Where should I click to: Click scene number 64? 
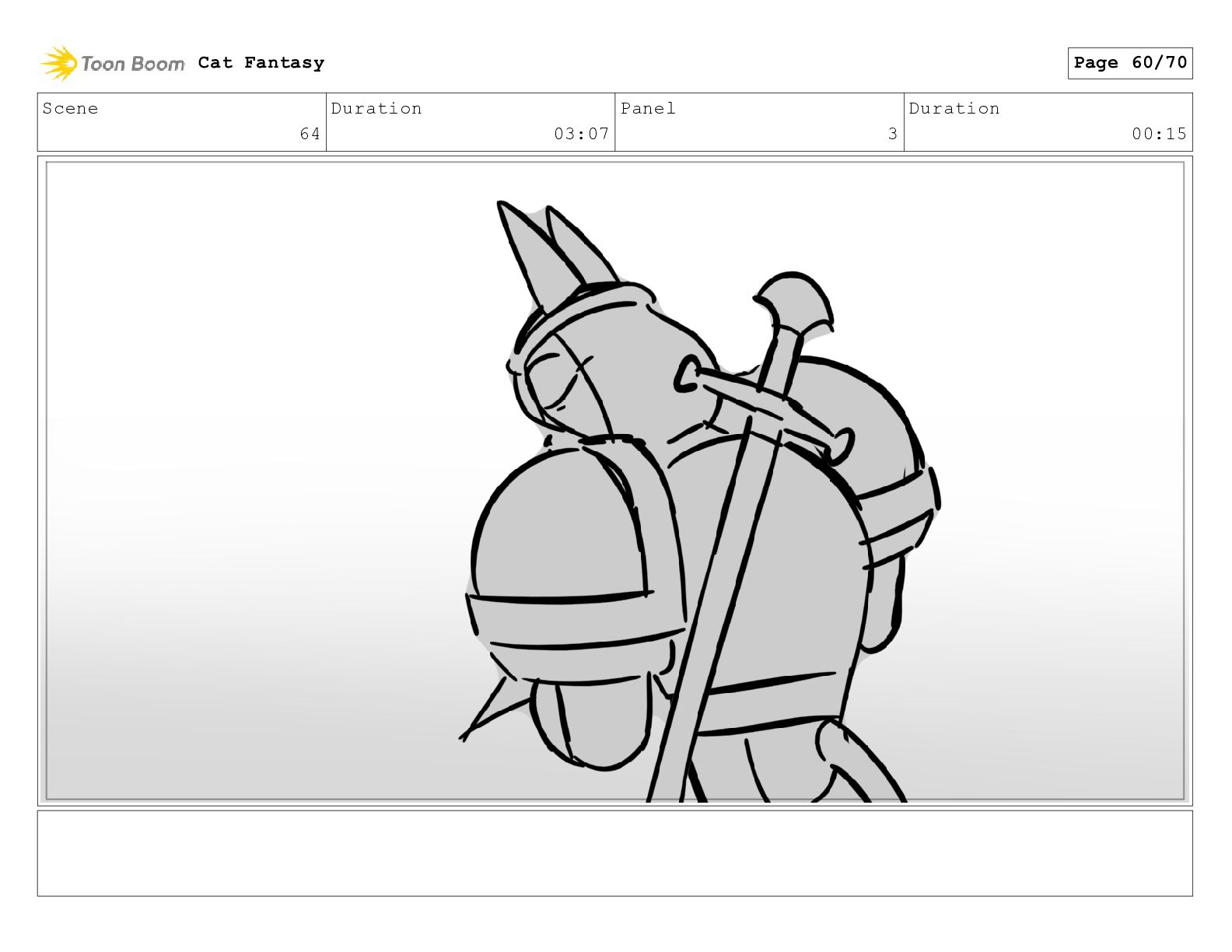[x=310, y=134]
